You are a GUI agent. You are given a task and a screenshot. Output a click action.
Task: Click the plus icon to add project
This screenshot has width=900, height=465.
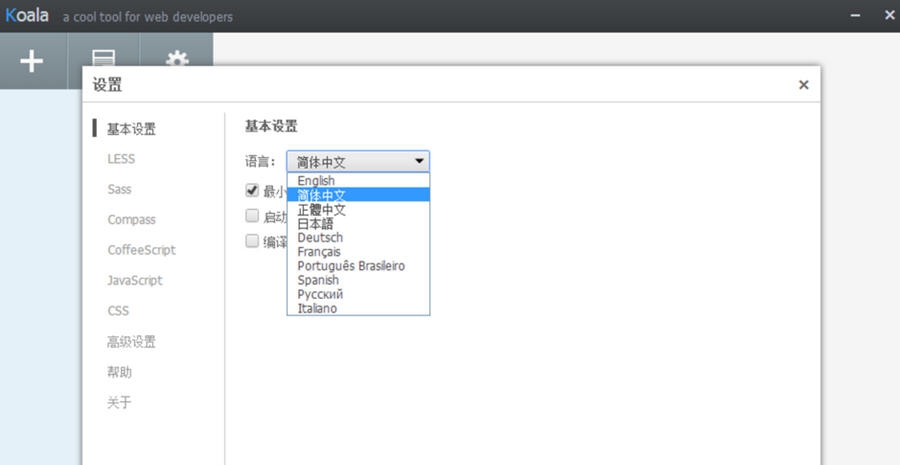32,61
